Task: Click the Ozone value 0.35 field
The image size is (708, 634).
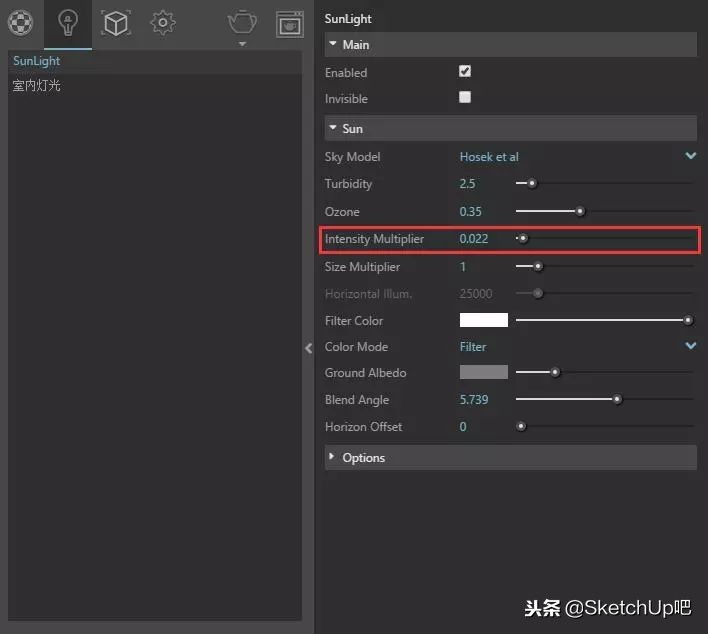Action: 470,212
